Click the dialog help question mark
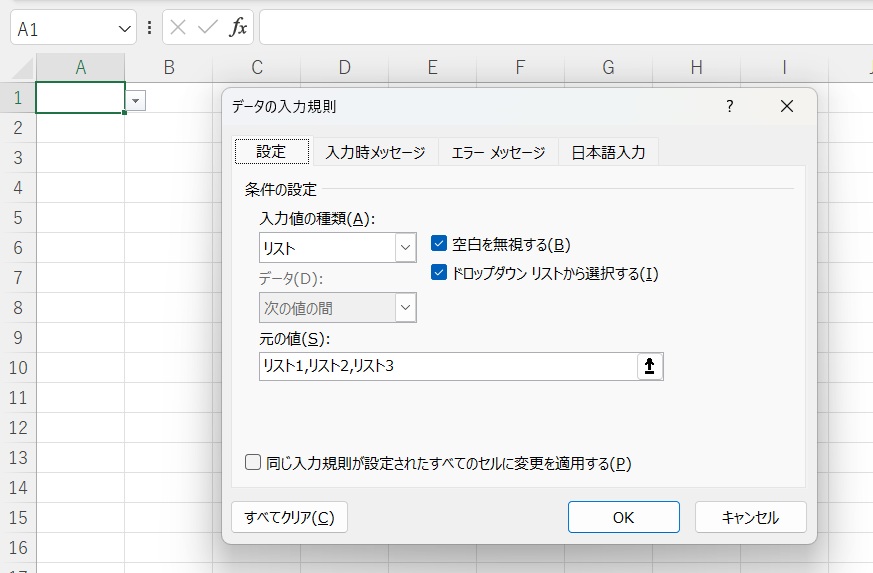 coord(730,106)
